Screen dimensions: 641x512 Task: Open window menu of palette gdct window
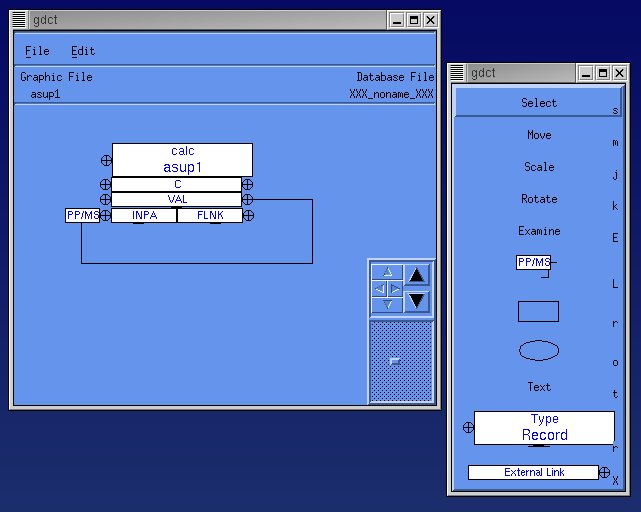coord(457,73)
